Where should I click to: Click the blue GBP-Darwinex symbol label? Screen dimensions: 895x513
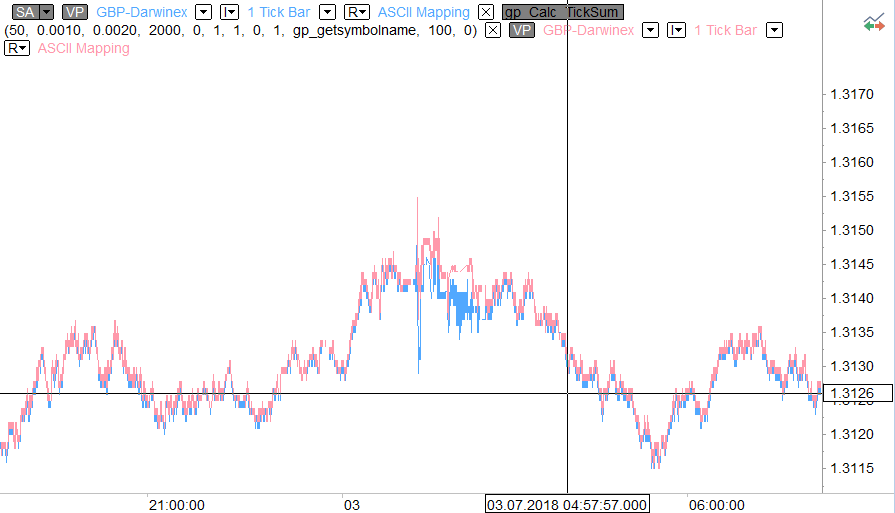142,12
